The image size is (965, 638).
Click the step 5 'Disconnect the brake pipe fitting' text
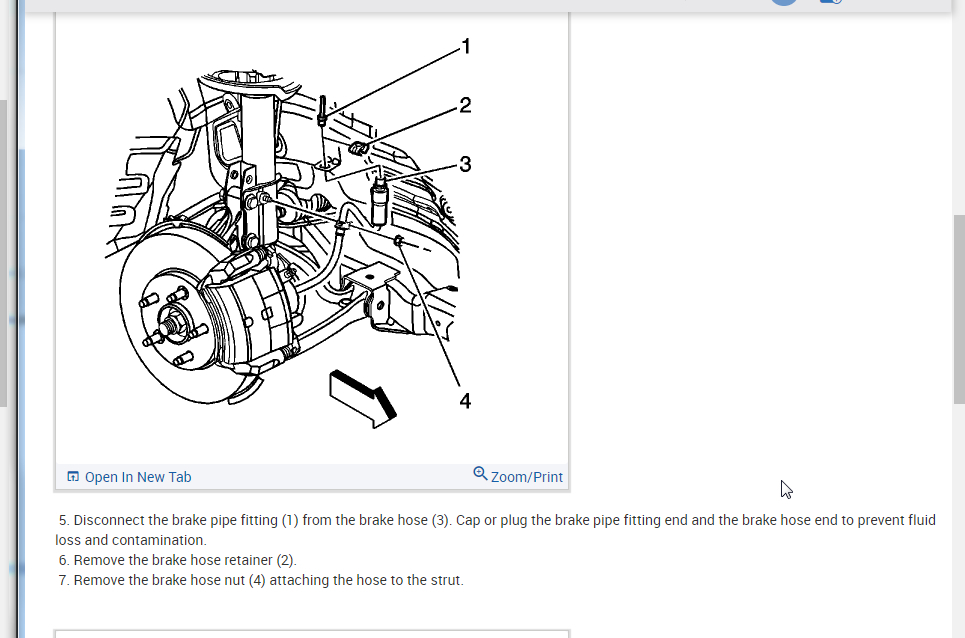[495, 530]
